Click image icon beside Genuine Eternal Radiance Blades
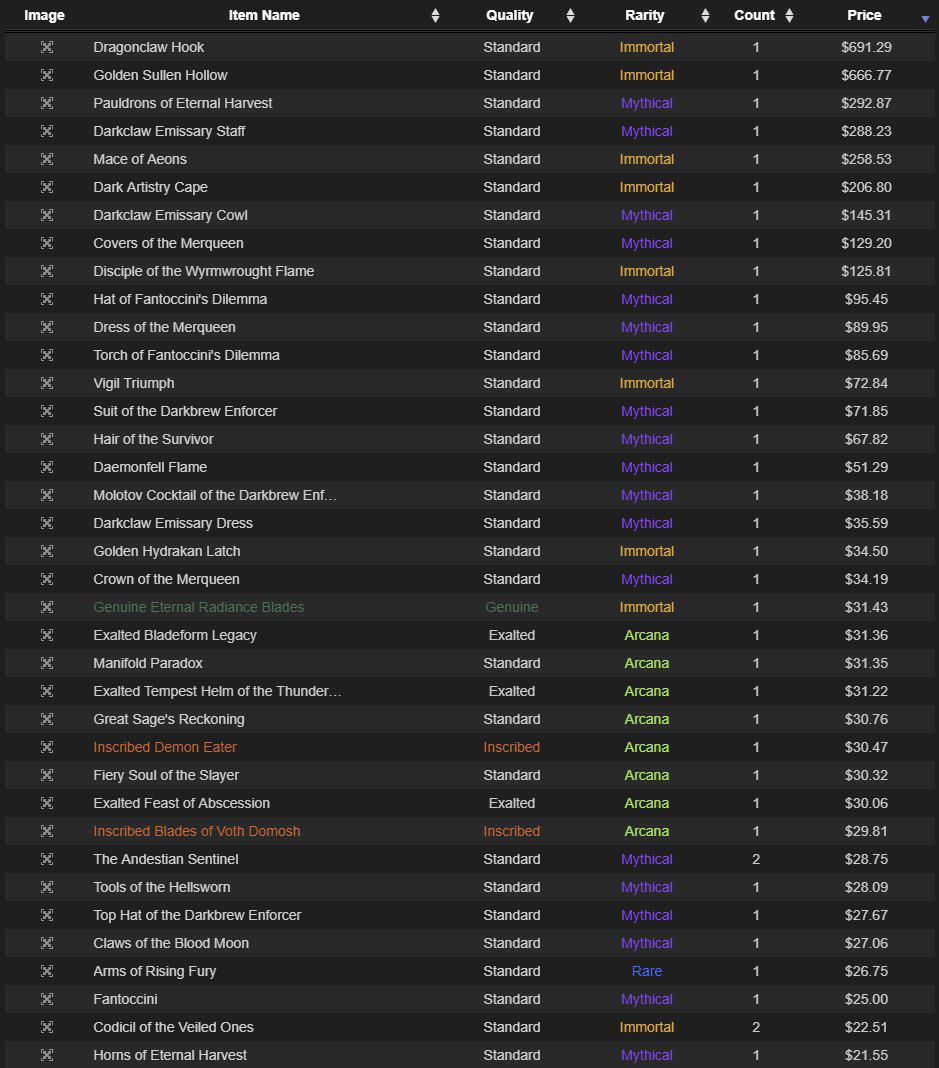Screen dimensions: 939x1068 46,607
